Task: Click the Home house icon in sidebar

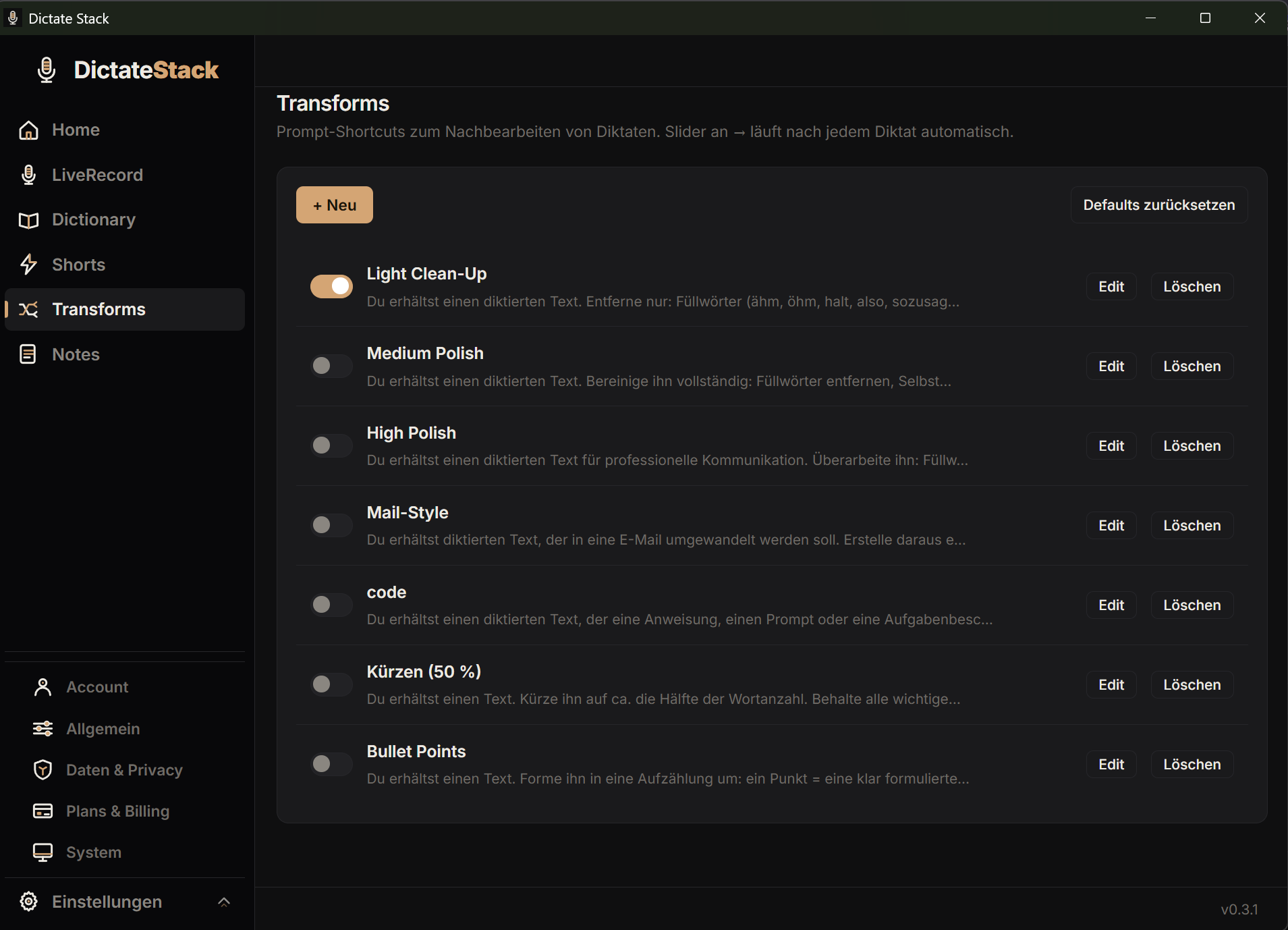Action: (28, 130)
